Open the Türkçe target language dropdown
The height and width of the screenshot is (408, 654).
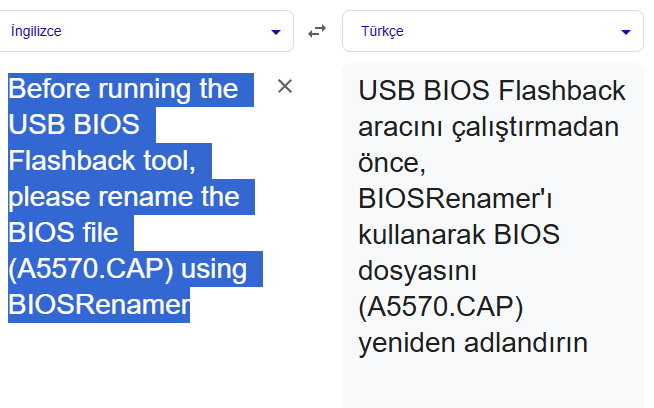pyautogui.click(x=480, y=31)
